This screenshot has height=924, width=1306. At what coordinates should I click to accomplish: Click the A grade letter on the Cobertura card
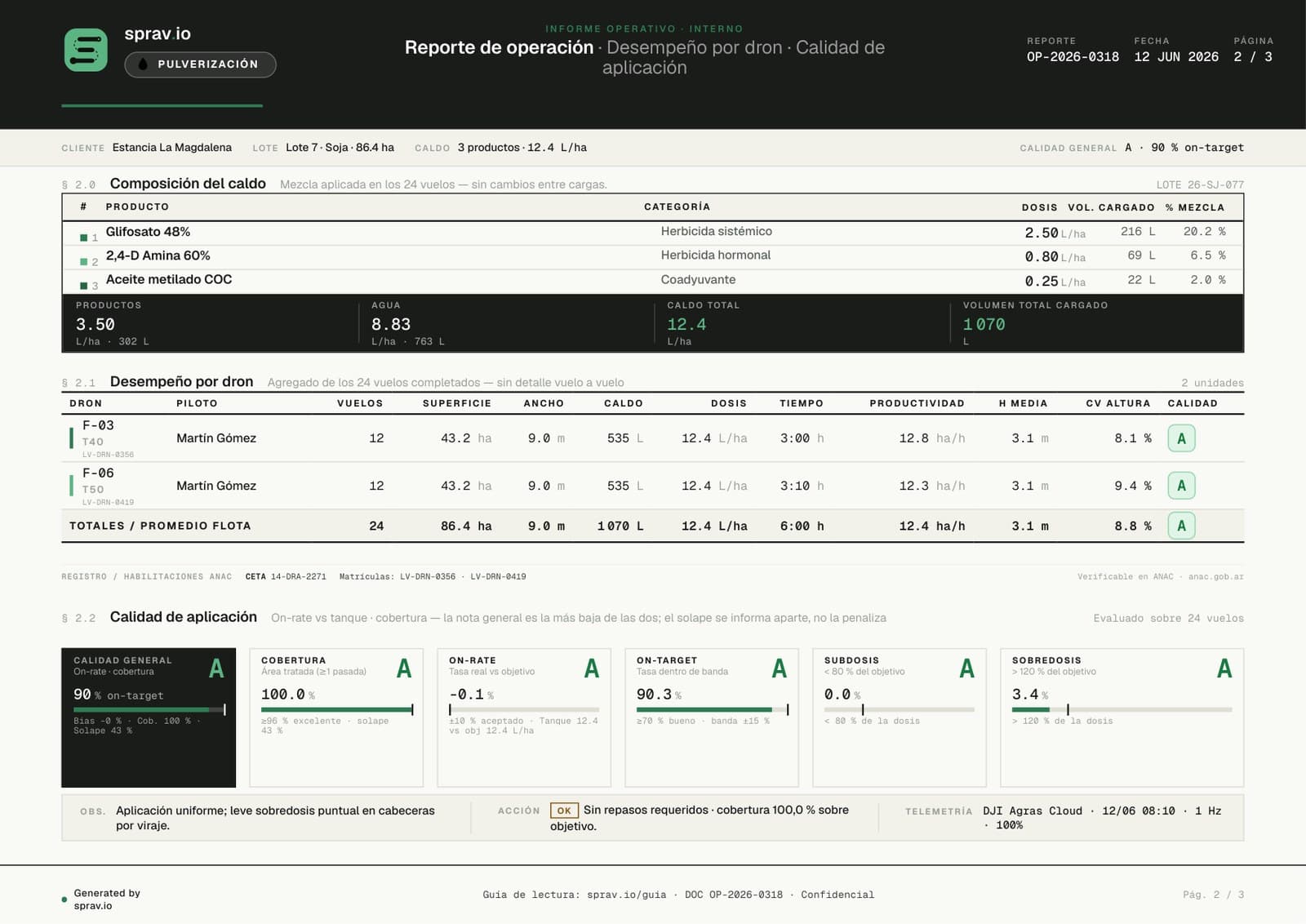403,669
